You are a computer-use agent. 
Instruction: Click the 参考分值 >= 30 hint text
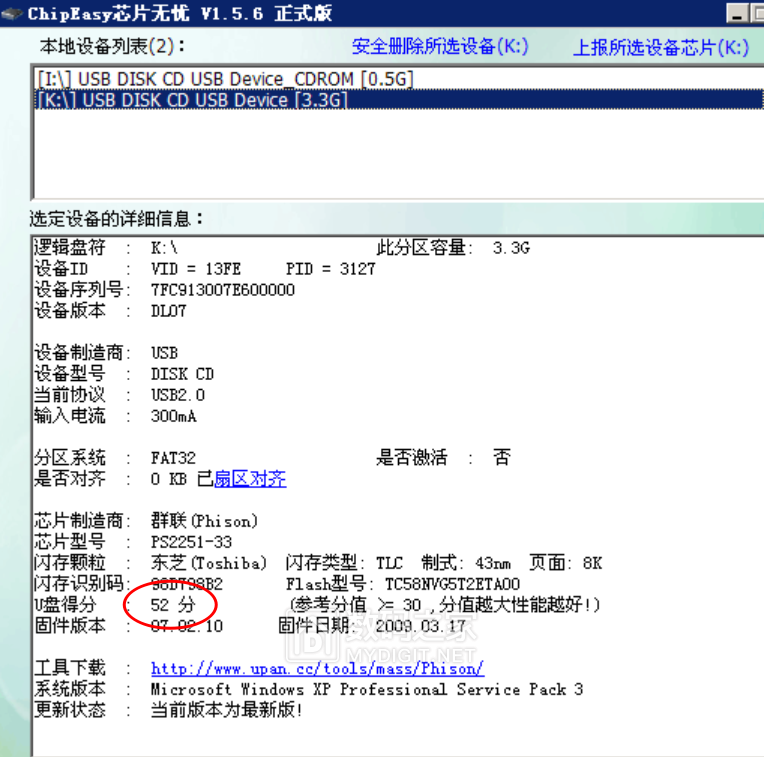pyautogui.click(x=444, y=605)
